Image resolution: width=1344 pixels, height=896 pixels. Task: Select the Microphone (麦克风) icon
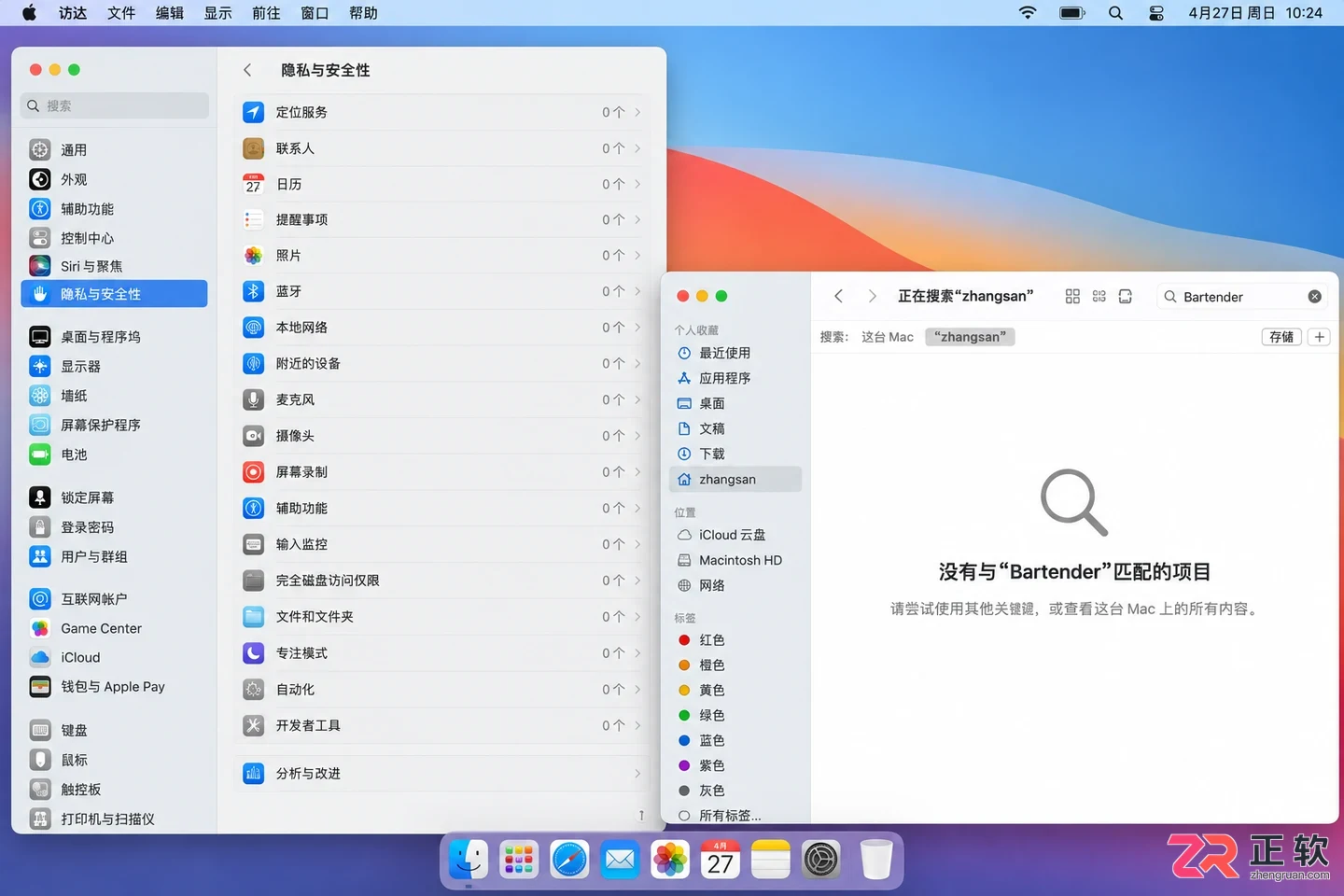point(253,399)
